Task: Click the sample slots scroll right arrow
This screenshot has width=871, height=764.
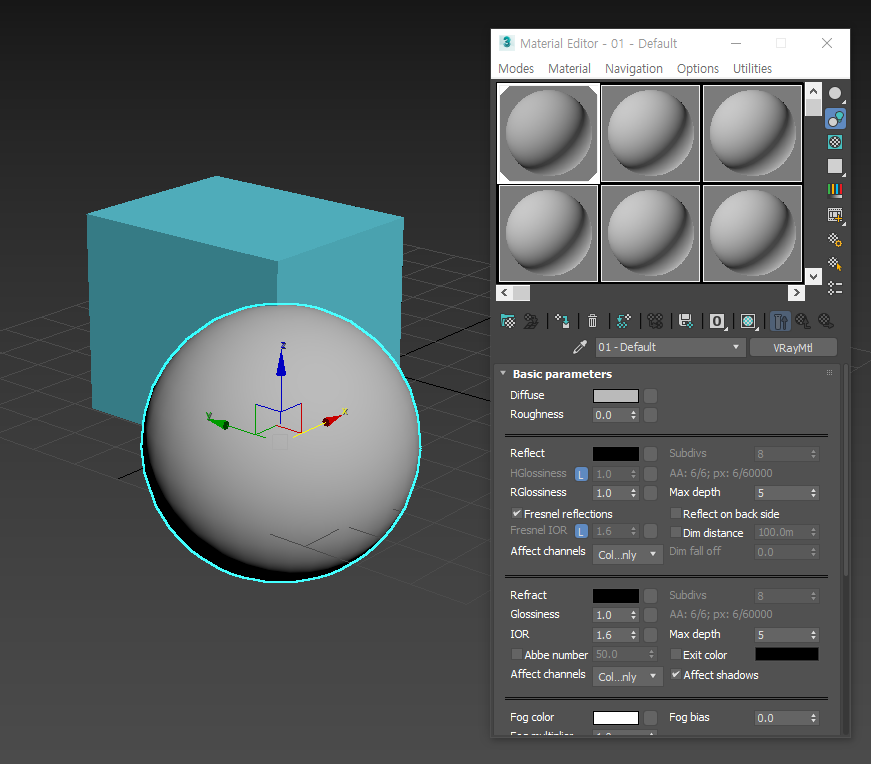Action: (x=796, y=292)
